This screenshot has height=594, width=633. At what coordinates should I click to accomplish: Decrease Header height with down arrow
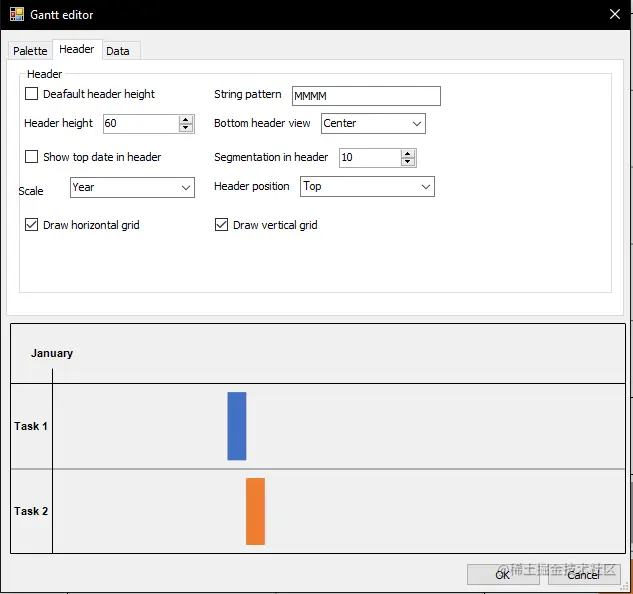pyautogui.click(x=186, y=128)
